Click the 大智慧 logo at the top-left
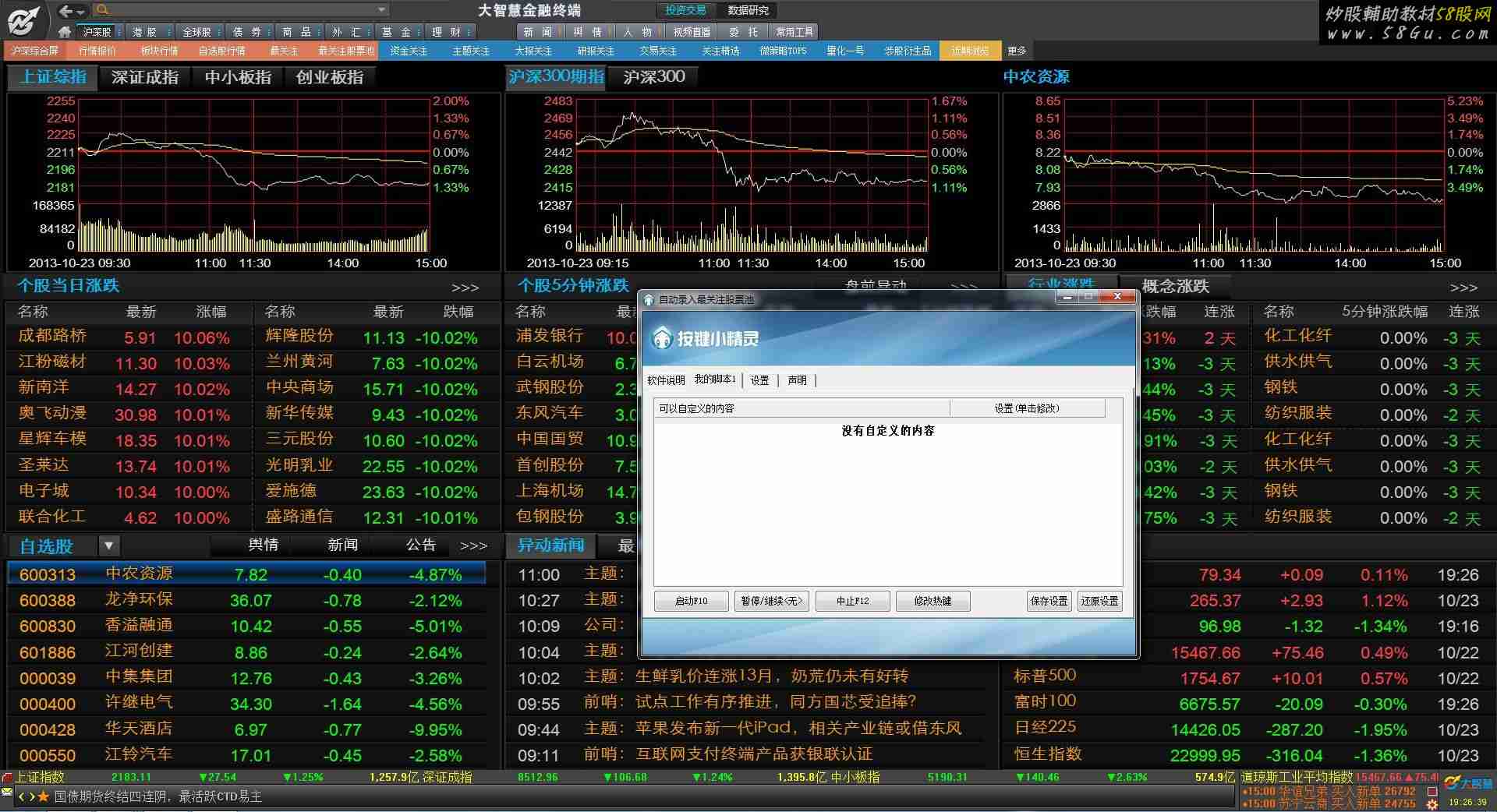1497x812 pixels. pyautogui.click(x=25, y=19)
